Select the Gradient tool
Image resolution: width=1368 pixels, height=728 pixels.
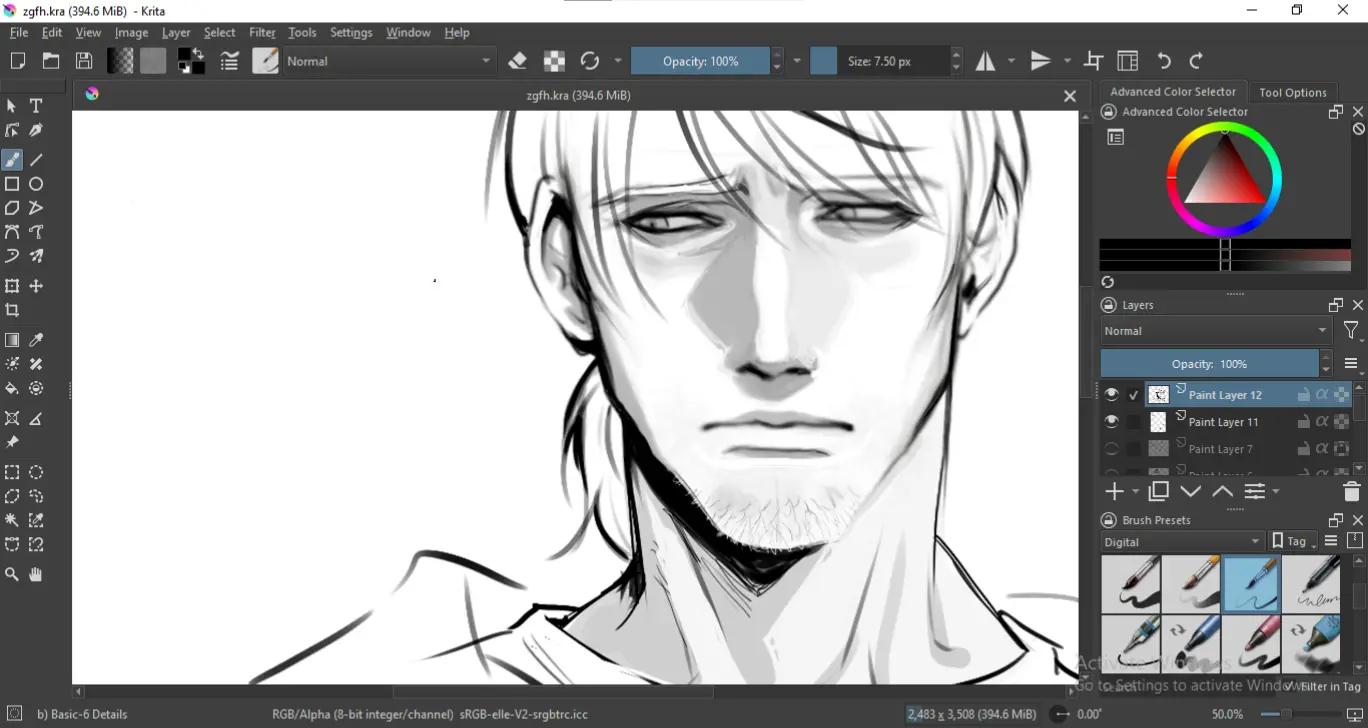pos(12,340)
